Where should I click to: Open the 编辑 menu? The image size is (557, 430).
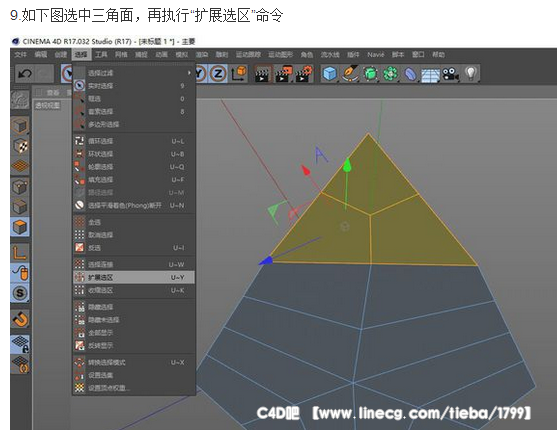[x=41, y=54]
